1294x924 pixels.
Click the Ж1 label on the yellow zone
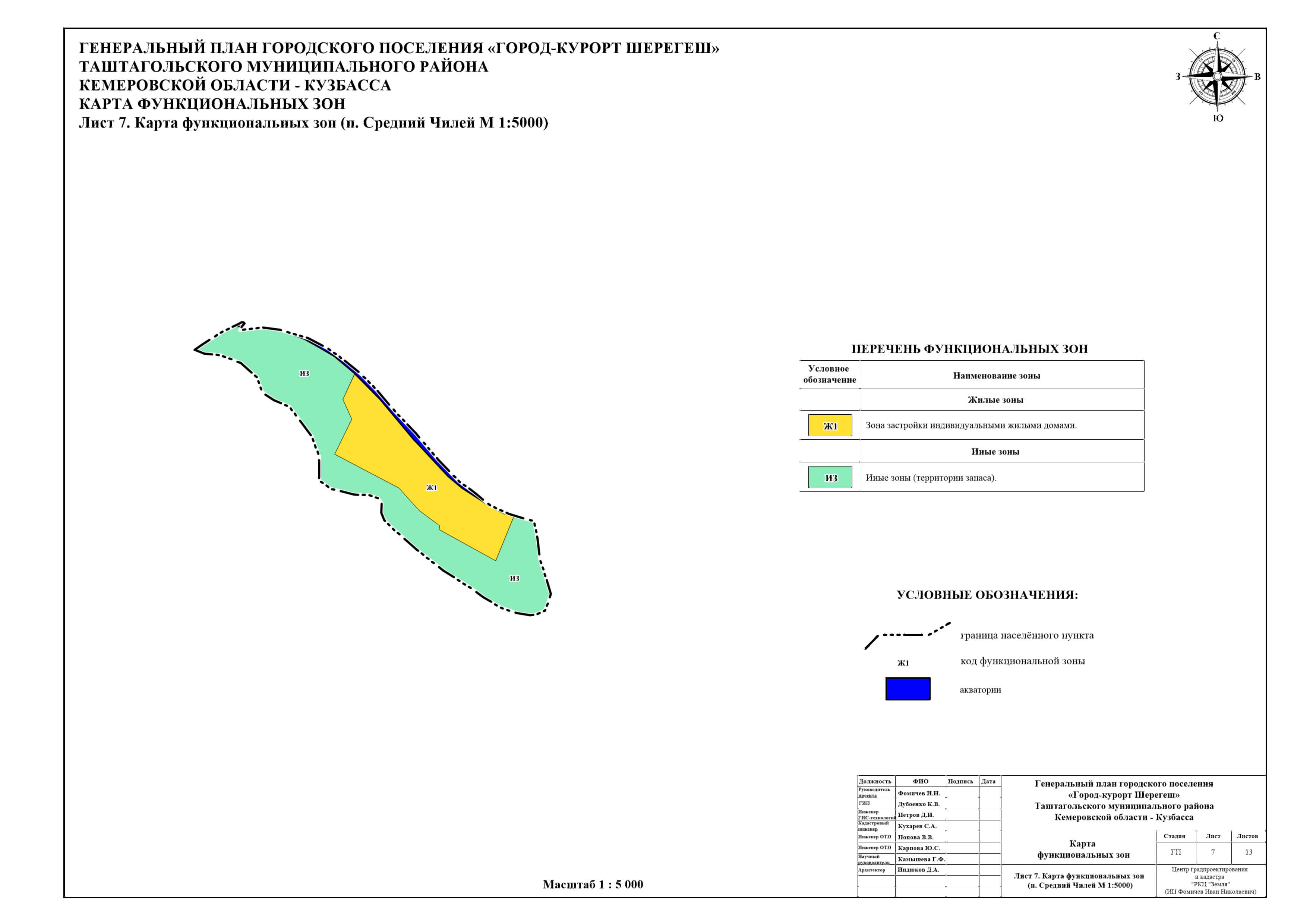point(431,488)
